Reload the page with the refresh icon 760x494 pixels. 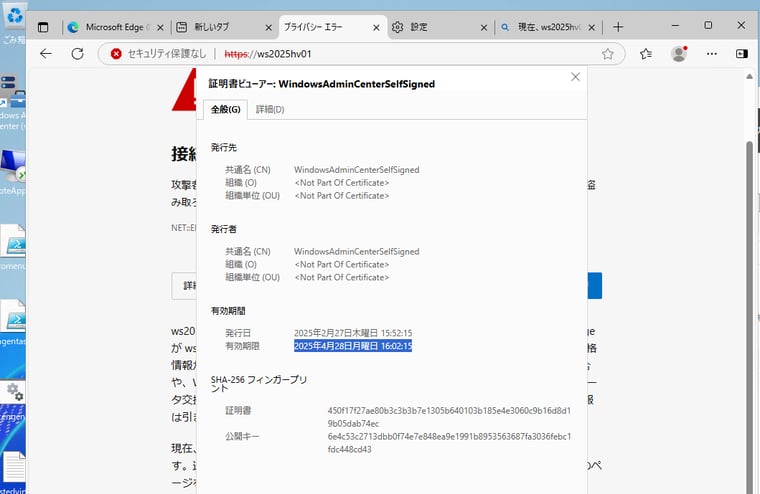78,54
